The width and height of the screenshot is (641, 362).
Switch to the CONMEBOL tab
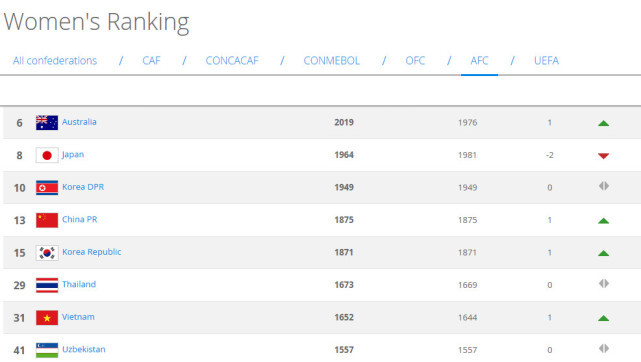coord(332,60)
